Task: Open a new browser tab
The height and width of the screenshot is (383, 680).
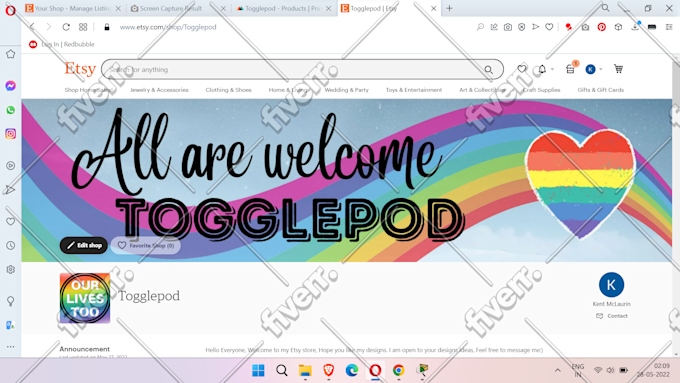Action: [x=449, y=8]
